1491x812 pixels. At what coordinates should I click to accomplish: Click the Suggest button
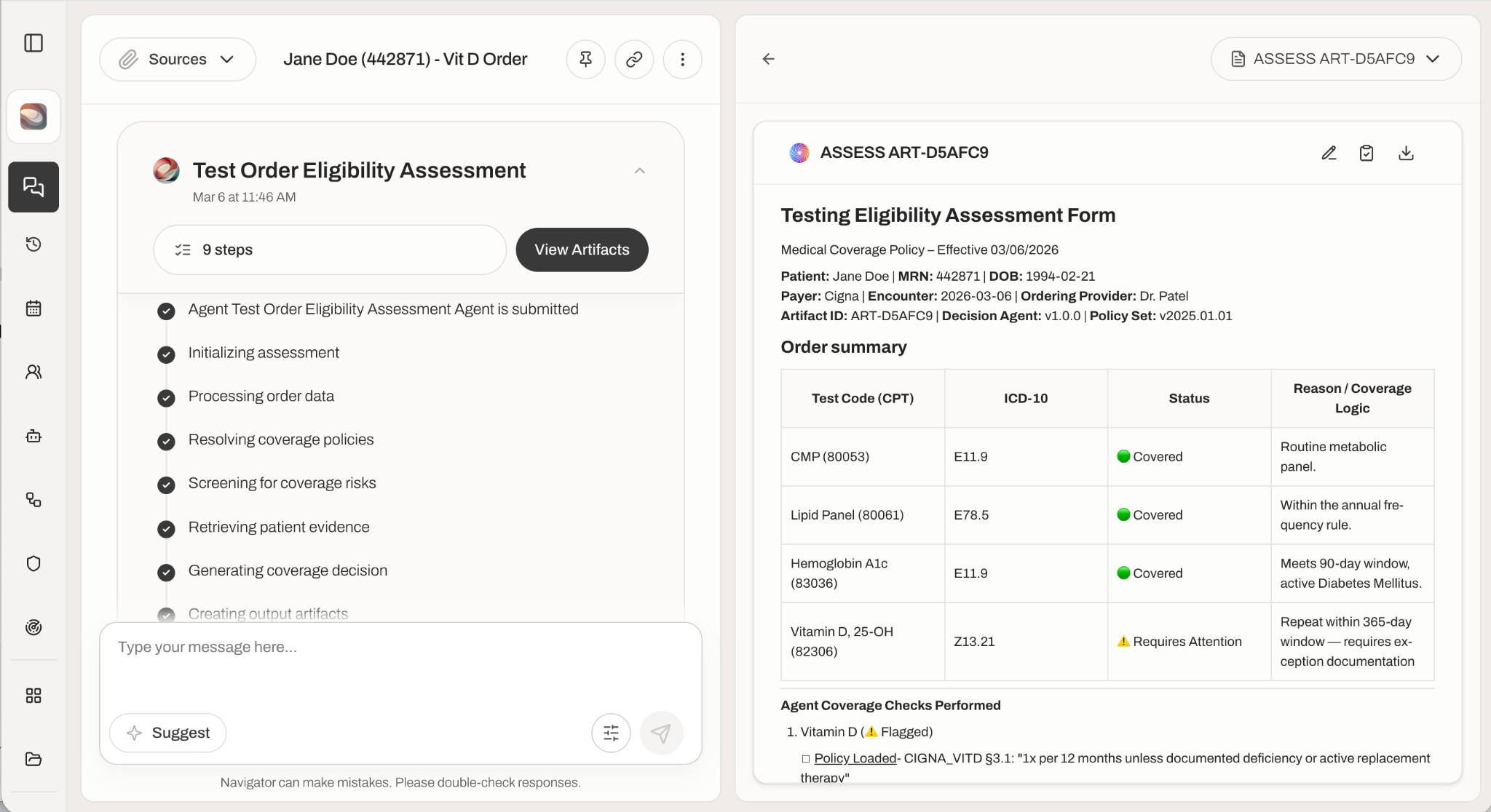168,733
